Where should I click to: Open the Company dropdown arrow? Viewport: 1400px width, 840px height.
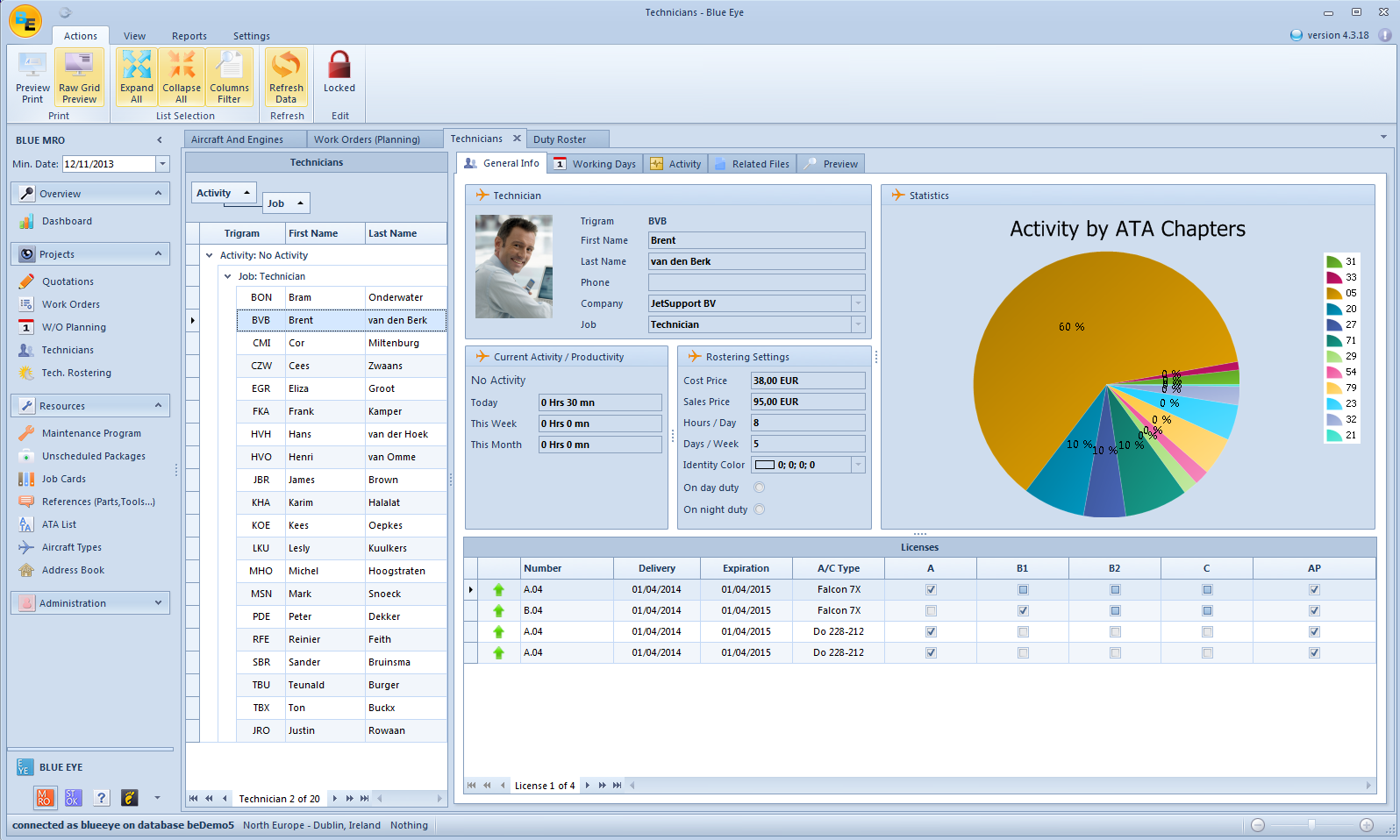click(x=858, y=303)
